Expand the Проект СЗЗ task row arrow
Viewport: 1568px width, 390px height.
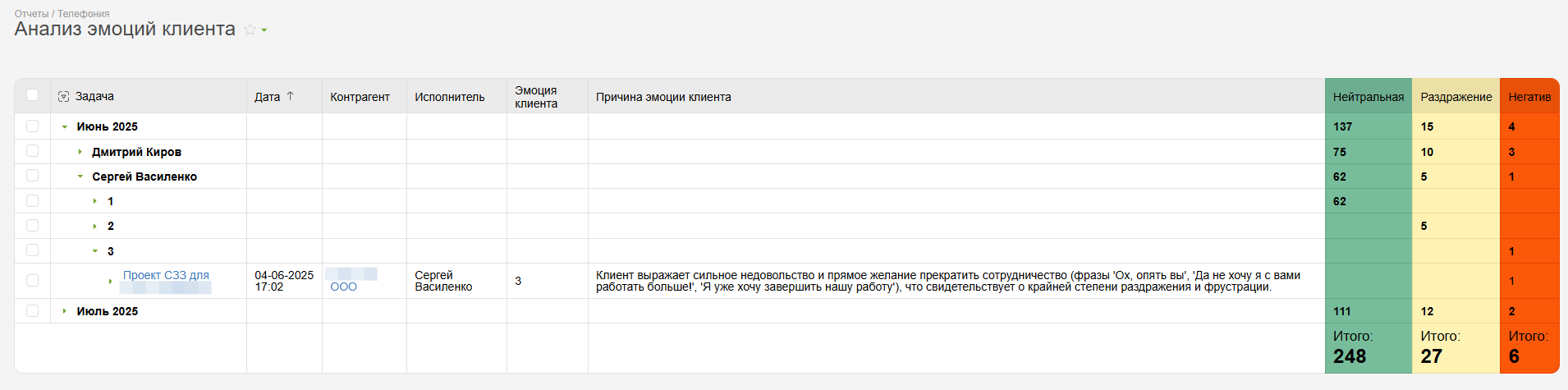(110, 281)
